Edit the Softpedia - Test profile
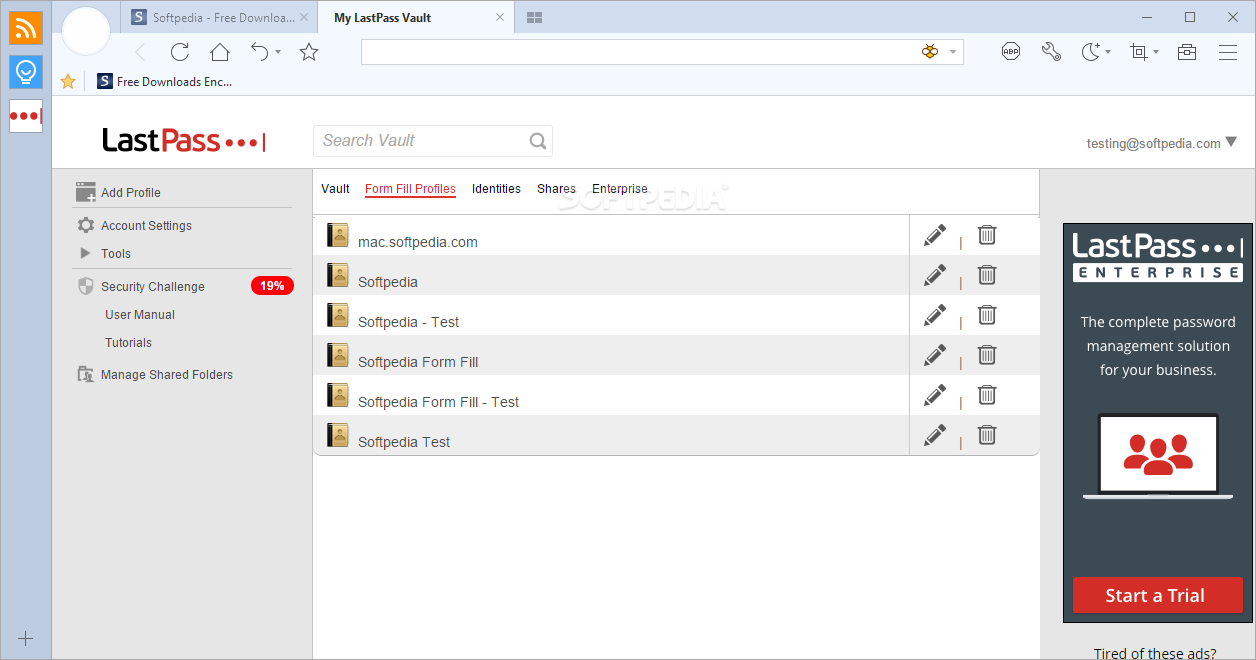This screenshot has width=1256, height=660. (935, 315)
